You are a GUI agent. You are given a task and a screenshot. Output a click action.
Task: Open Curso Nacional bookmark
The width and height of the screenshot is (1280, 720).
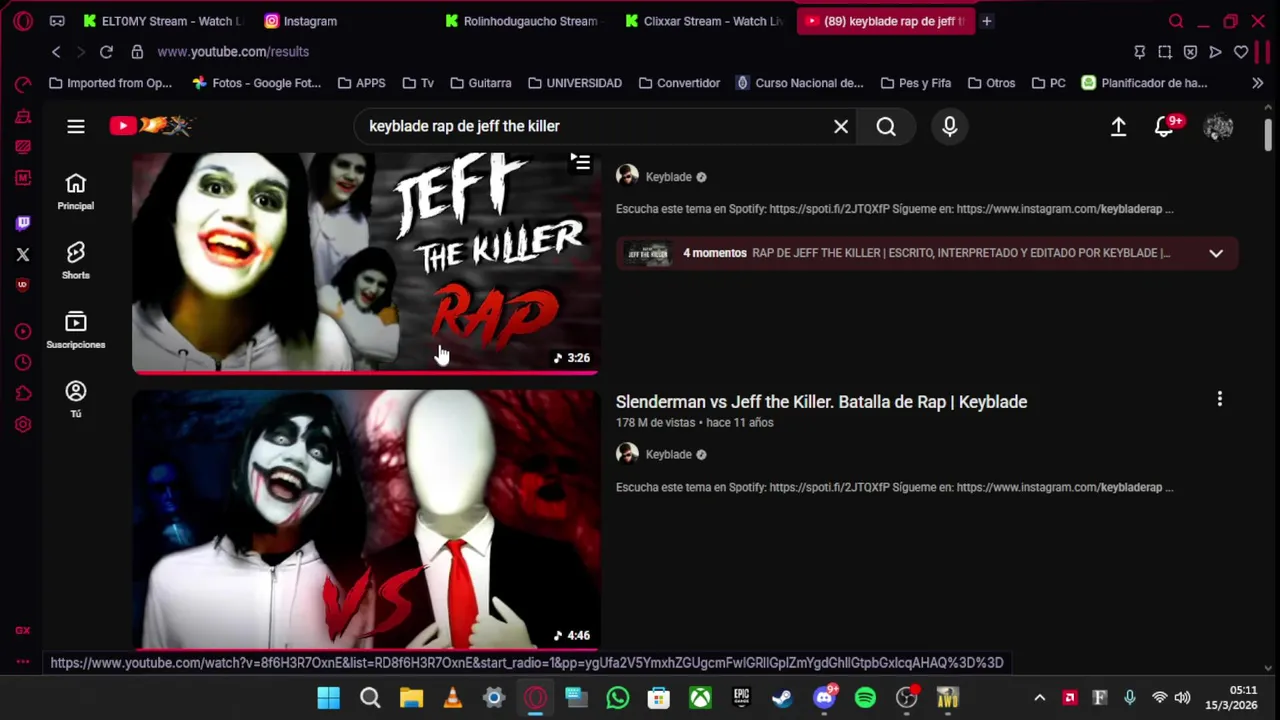(x=799, y=83)
